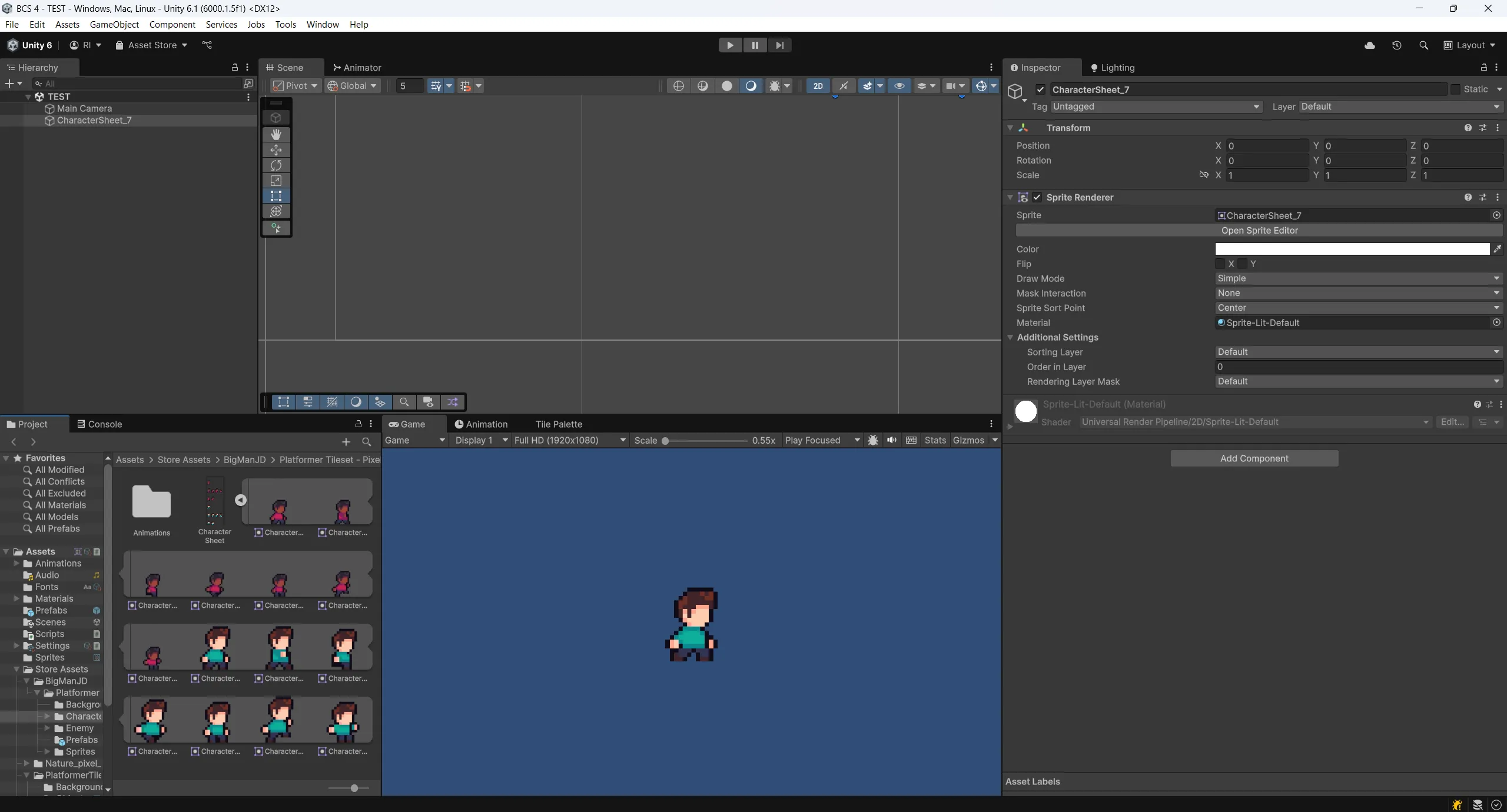1507x812 pixels.
Task: Switch to the Tile Palette tab
Action: [559, 424]
